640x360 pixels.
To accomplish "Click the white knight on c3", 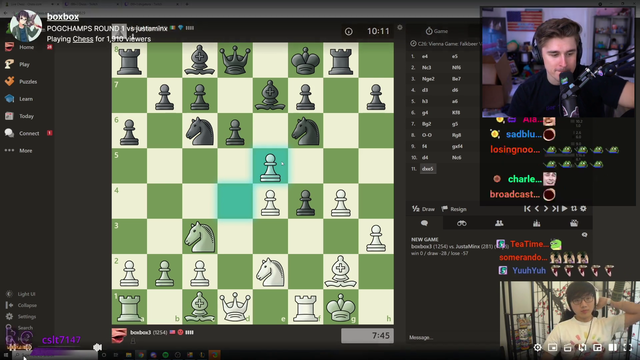I will click(x=200, y=236).
